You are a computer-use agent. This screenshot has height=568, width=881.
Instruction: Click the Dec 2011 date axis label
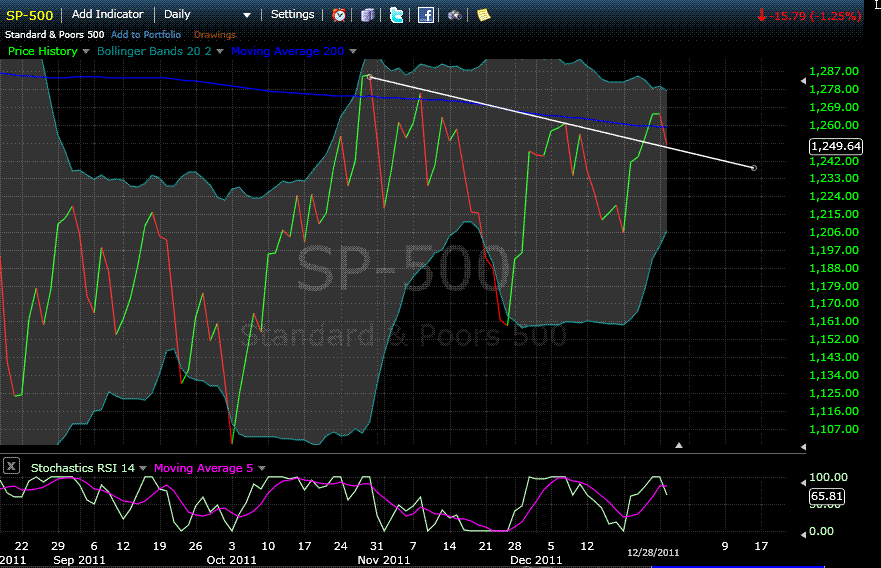click(x=536, y=560)
